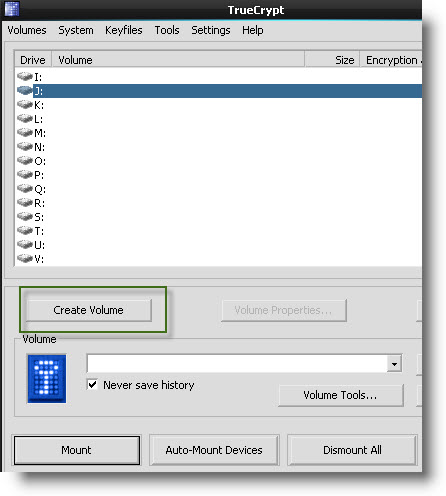Click the Create Volume button
Screen dimensions: 446x496
coord(89,310)
